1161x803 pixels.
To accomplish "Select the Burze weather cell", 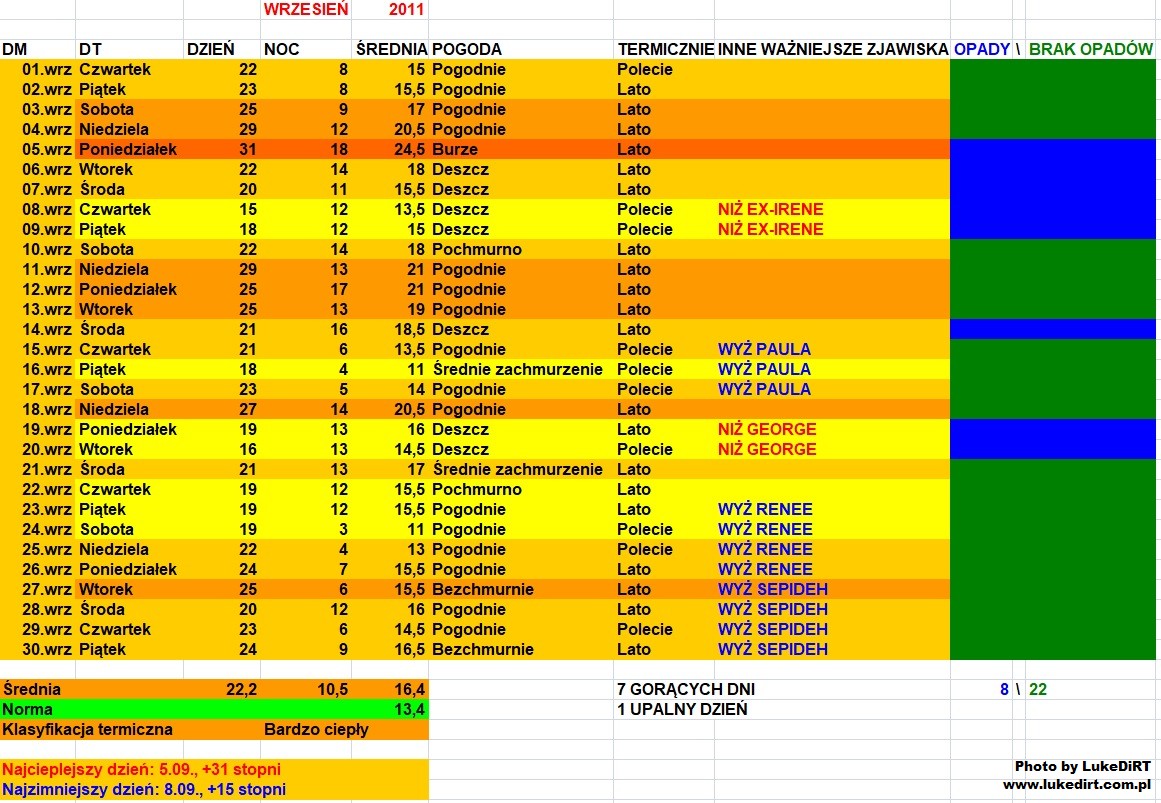I will click(456, 149).
